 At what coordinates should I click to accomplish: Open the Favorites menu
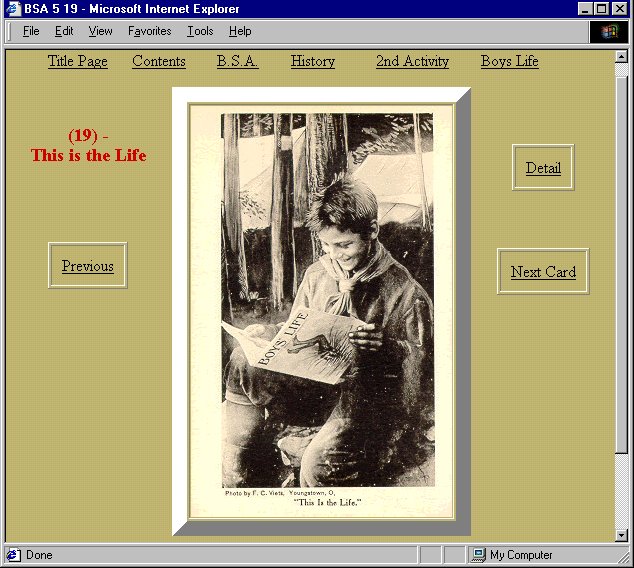click(150, 31)
